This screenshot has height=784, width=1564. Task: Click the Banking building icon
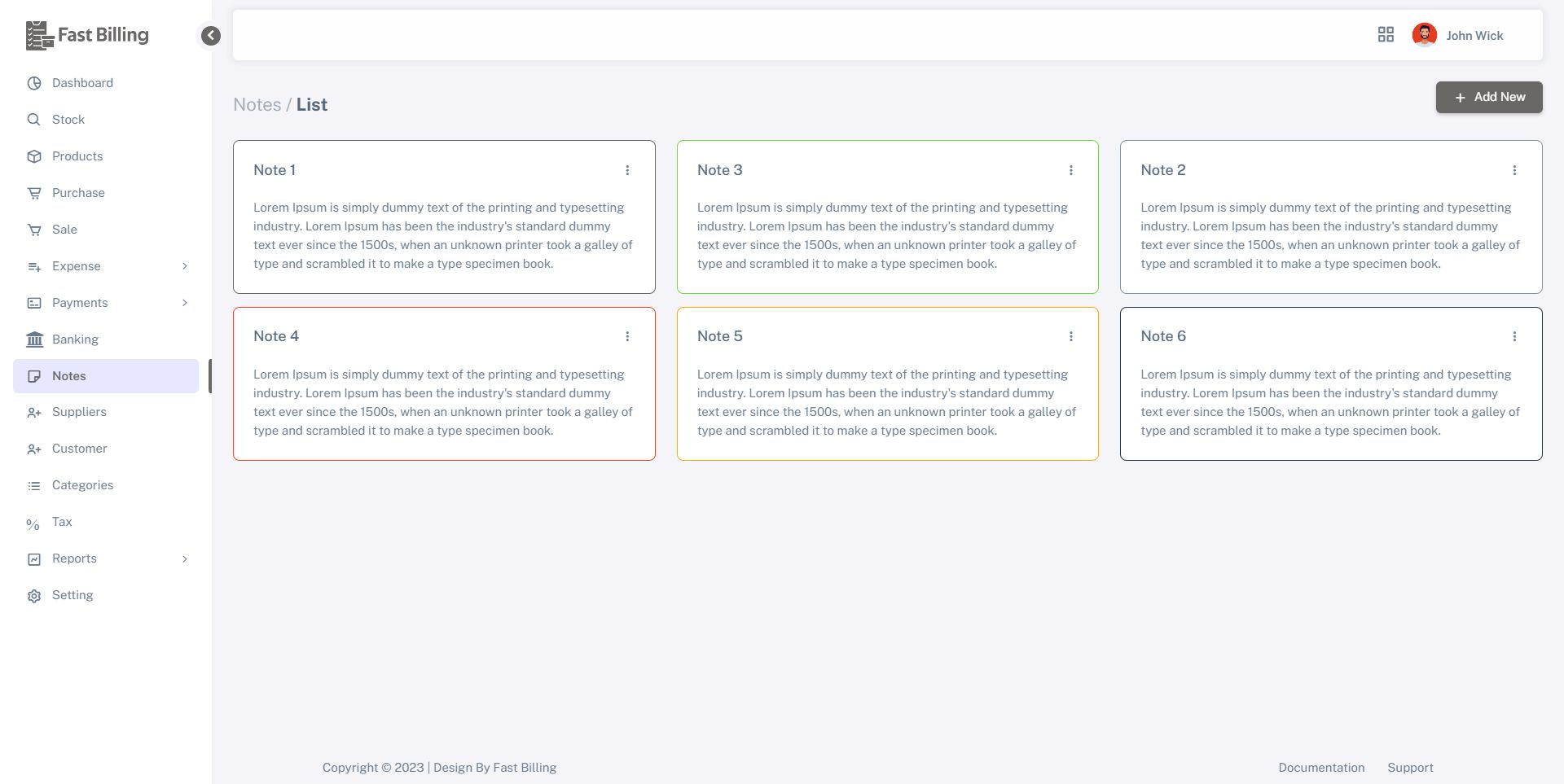[34, 339]
